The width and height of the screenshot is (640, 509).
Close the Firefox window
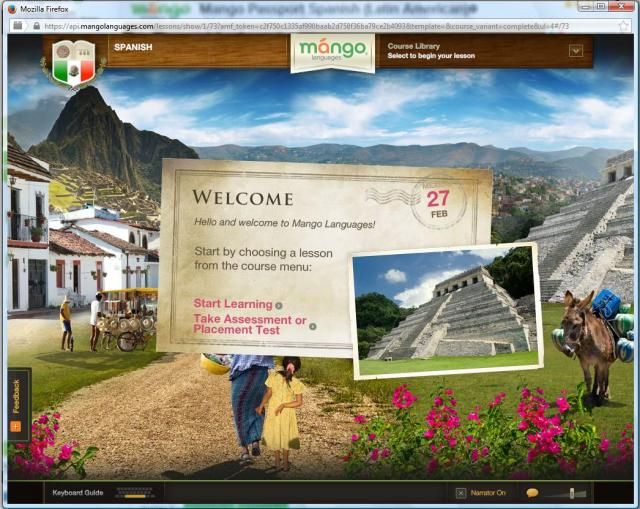pos(621,6)
